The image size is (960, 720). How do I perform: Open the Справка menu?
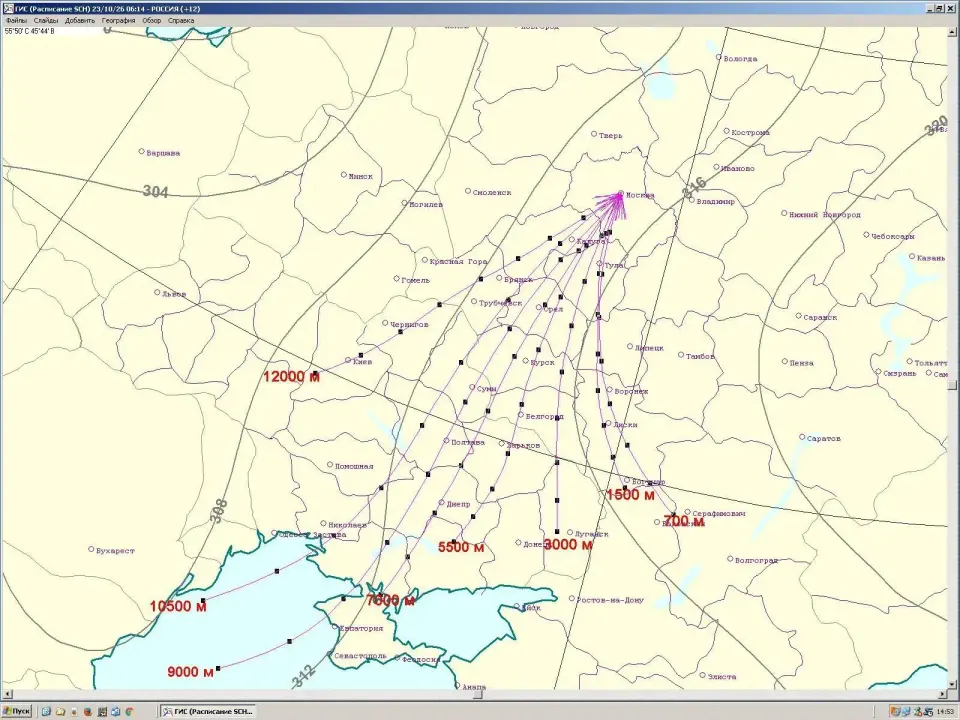(181, 20)
